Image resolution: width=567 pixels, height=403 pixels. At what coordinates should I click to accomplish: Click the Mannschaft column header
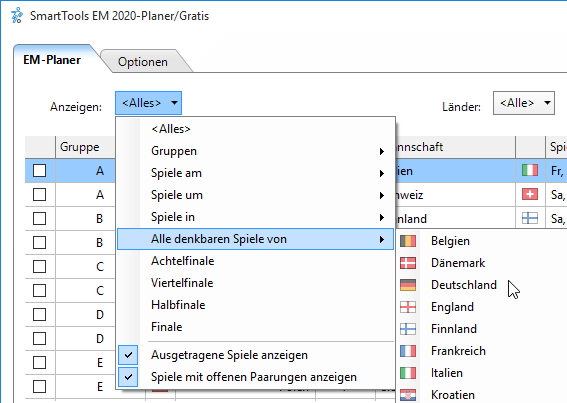coord(456,147)
